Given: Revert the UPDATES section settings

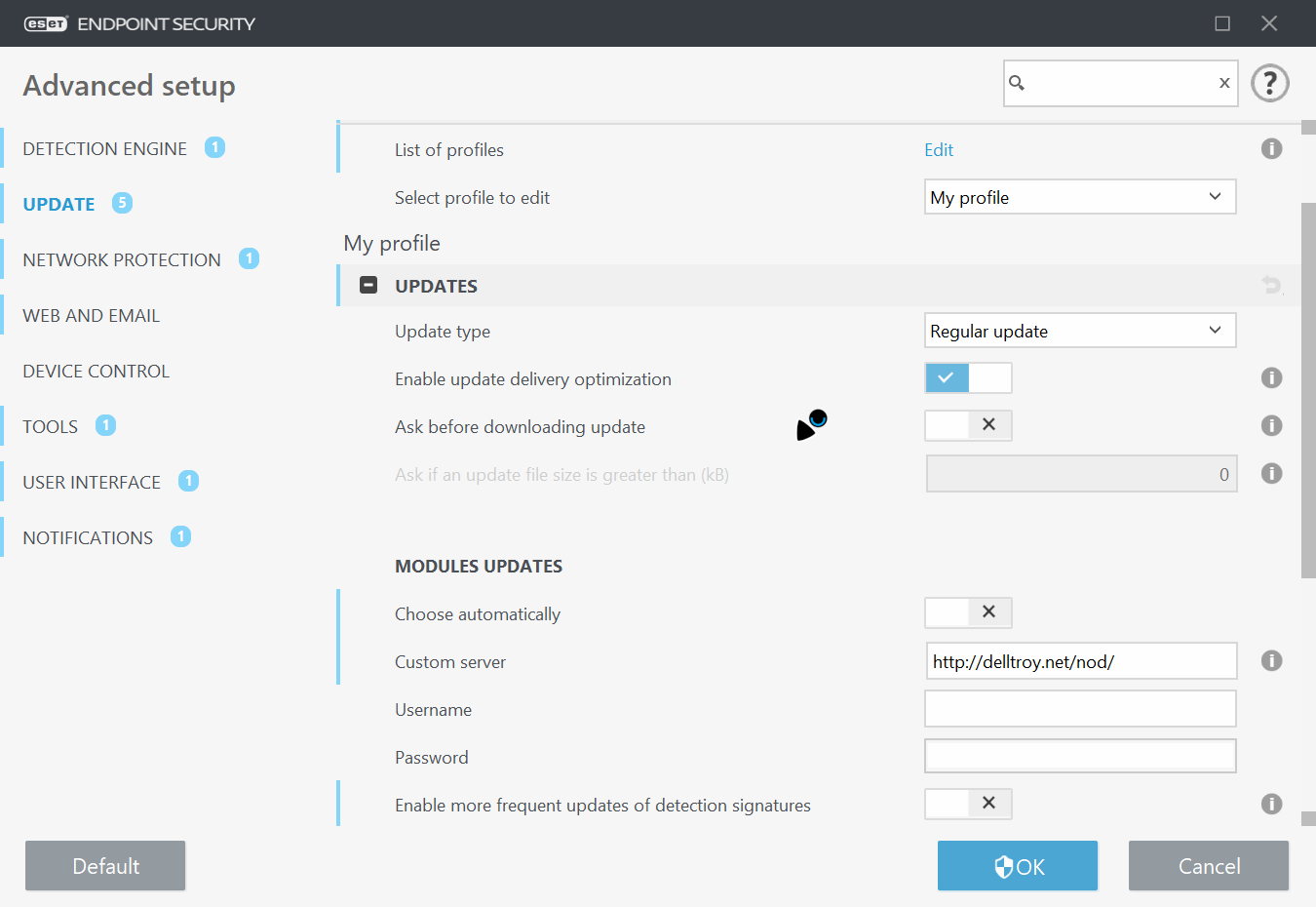Looking at the screenshot, I should pyautogui.click(x=1272, y=285).
